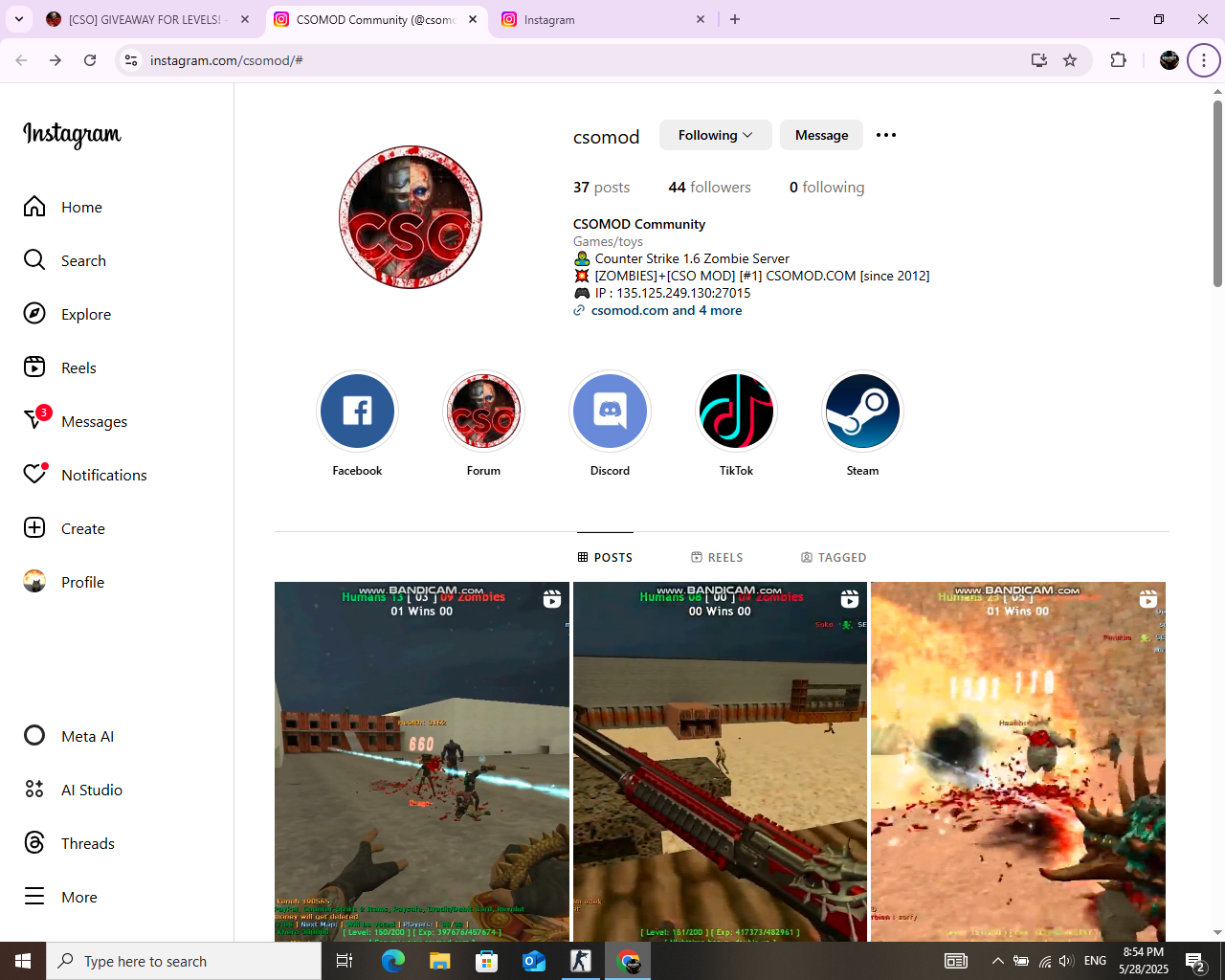
Task: Open File Explorer from the taskbar
Action: tap(439, 961)
